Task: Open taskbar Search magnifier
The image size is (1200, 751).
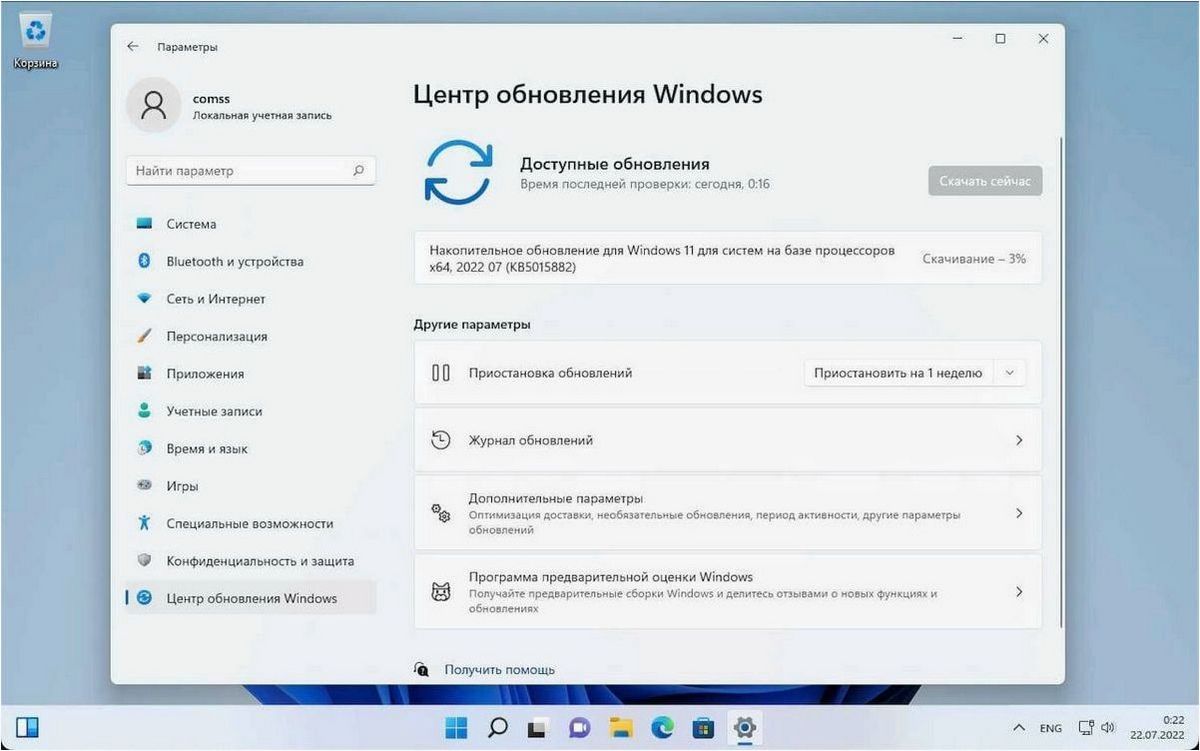Action: [497, 726]
